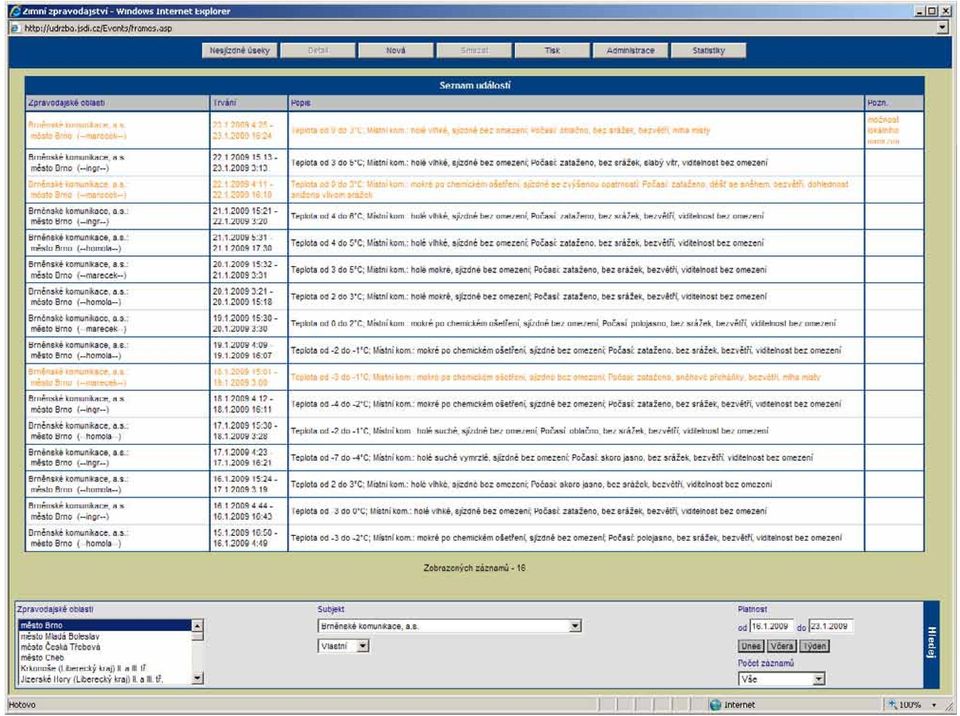The height and width of the screenshot is (716, 960).
Task: Click the region list scroll-down arrow
Action: 197,678
